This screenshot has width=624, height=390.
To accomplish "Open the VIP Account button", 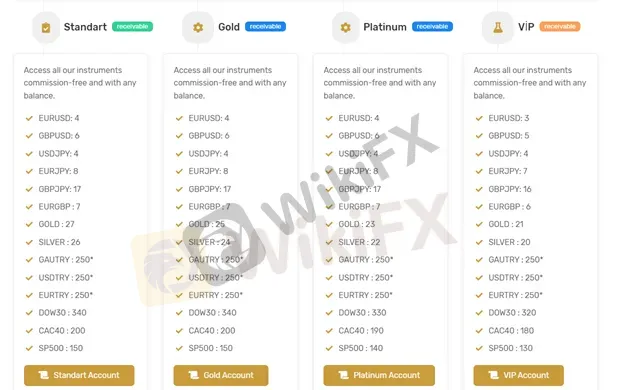I will 519,375.
